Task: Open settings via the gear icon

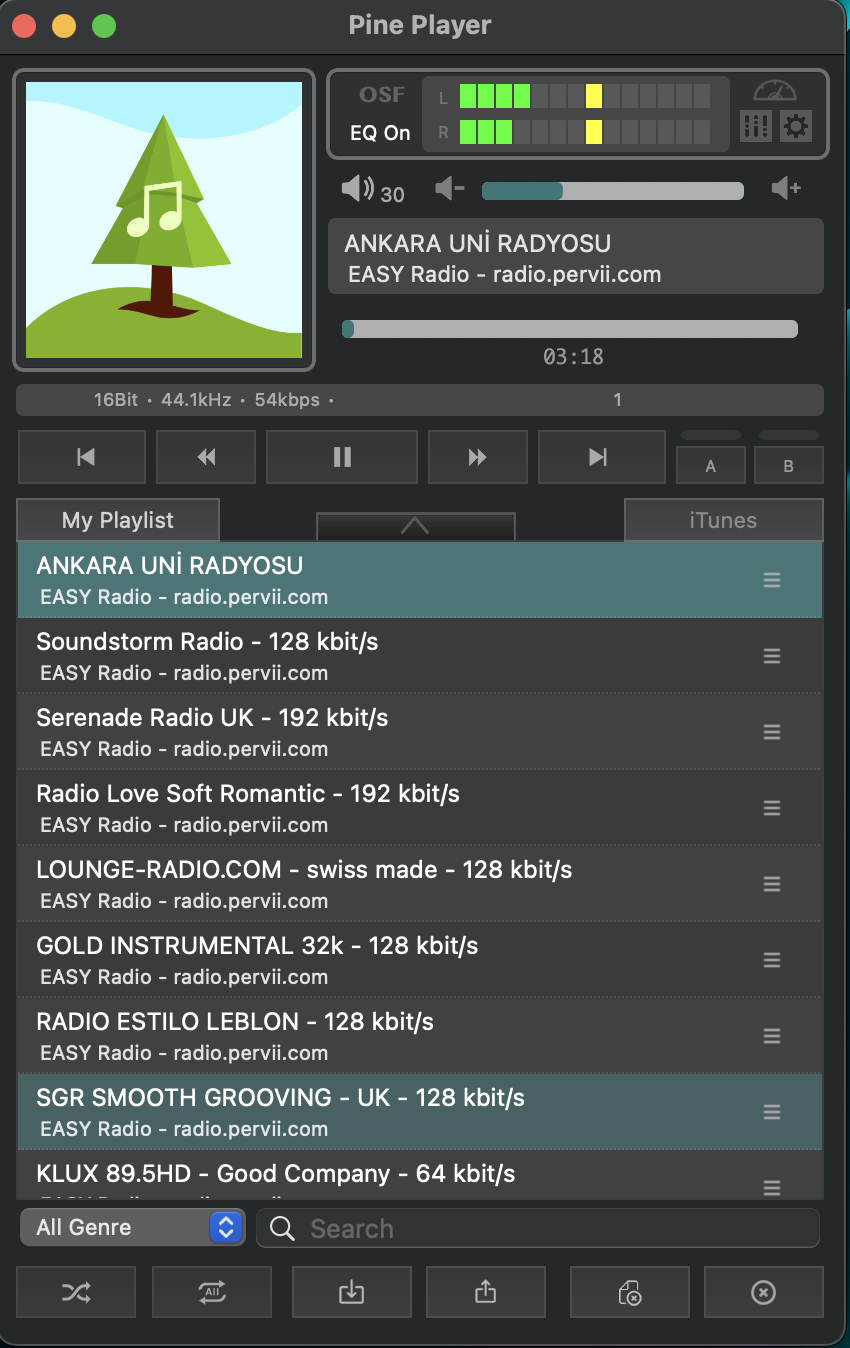Action: point(796,126)
